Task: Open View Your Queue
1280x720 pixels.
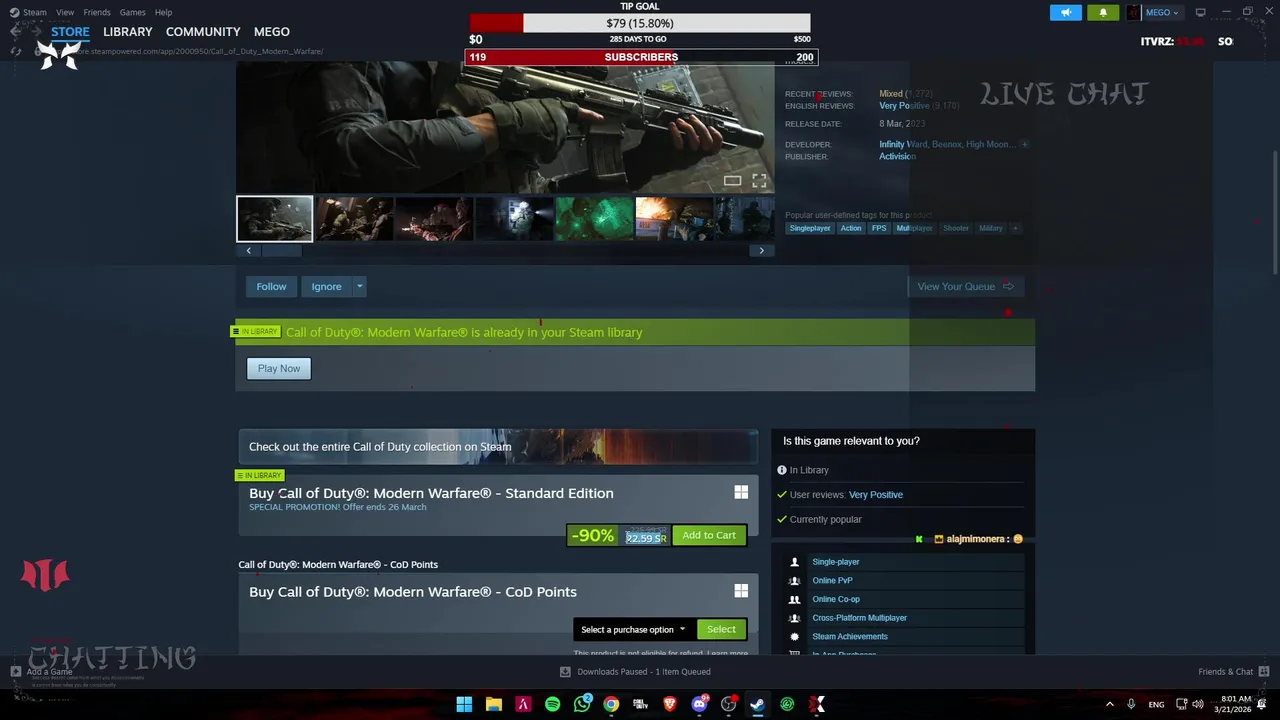Action: 965,287
